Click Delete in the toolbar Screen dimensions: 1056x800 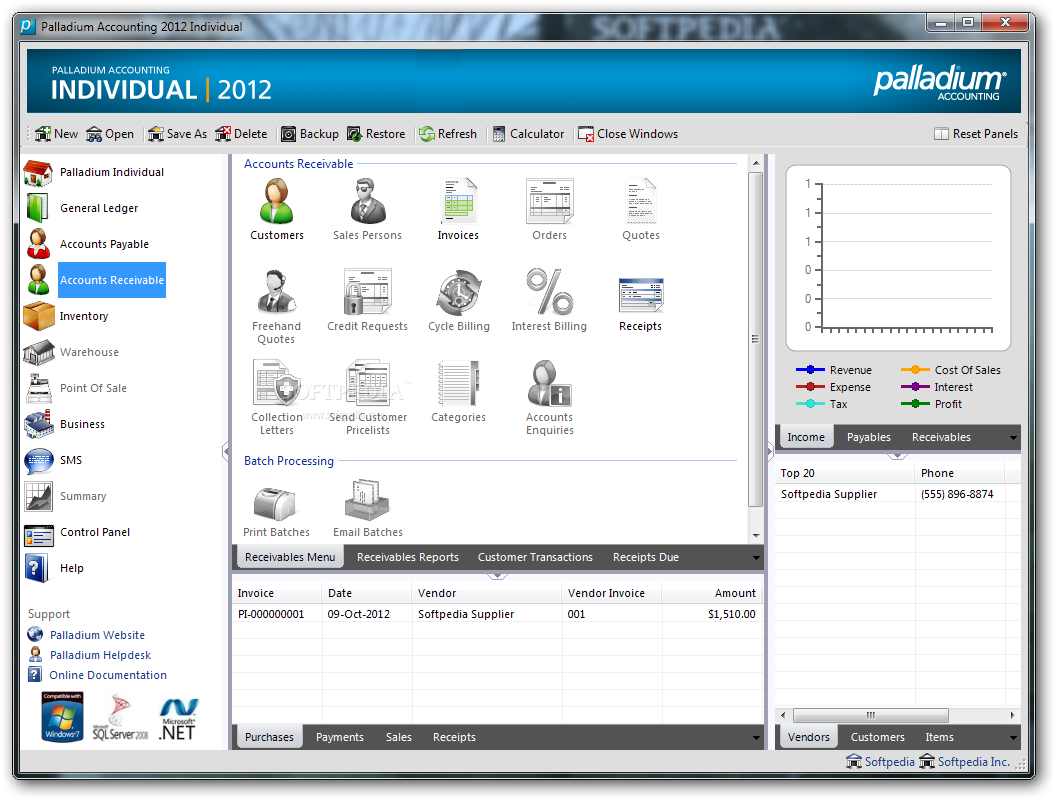pyautogui.click(x=241, y=134)
